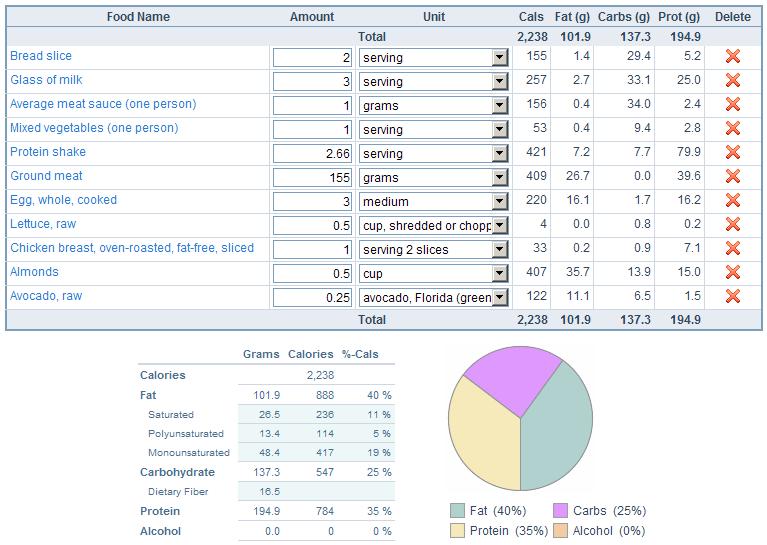Viewport: 767px width, 545px height.
Task: Remove Glass of milk entry
Action: pos(732,81)
